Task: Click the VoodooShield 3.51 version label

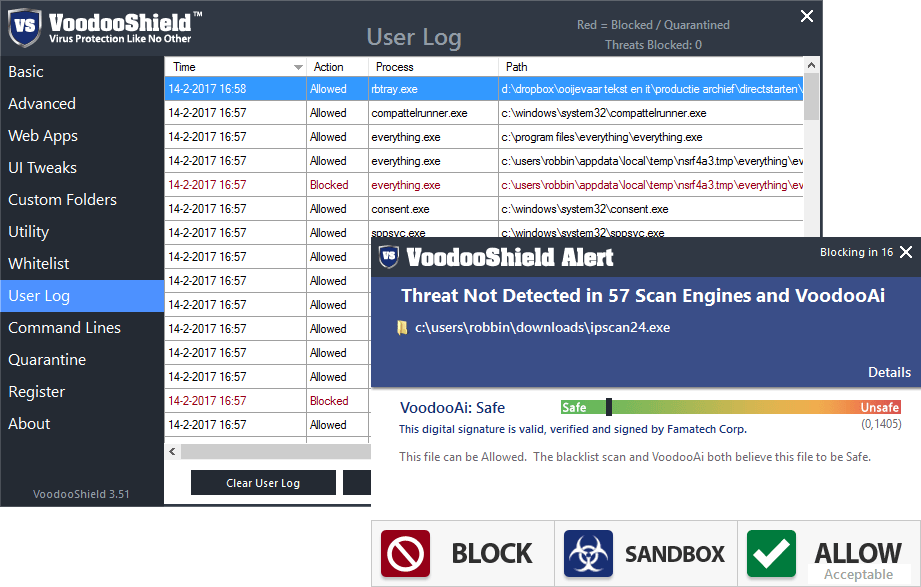Action: 81,494
